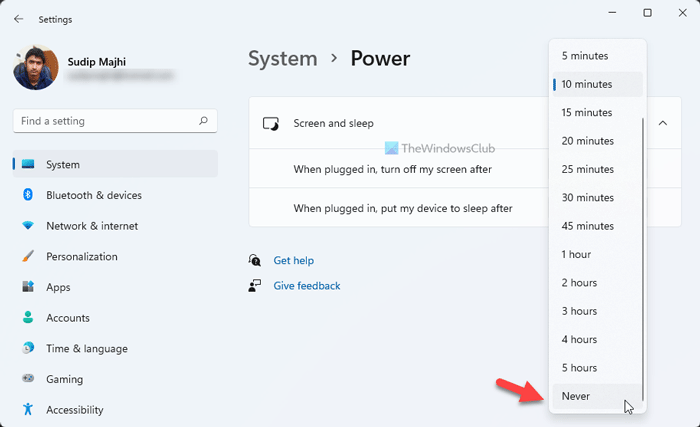Pick 1 hour from the timeout list
Image resolution: width=700 pixels, height=427 pixels.
pos(576,254)
